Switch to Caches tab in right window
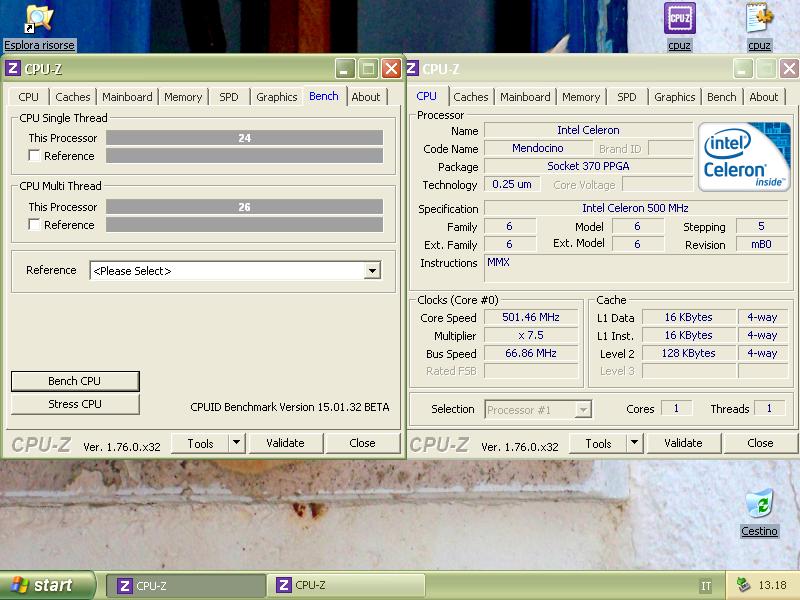The width and height of the screenshot is (800, 600). tap(471, 97)
